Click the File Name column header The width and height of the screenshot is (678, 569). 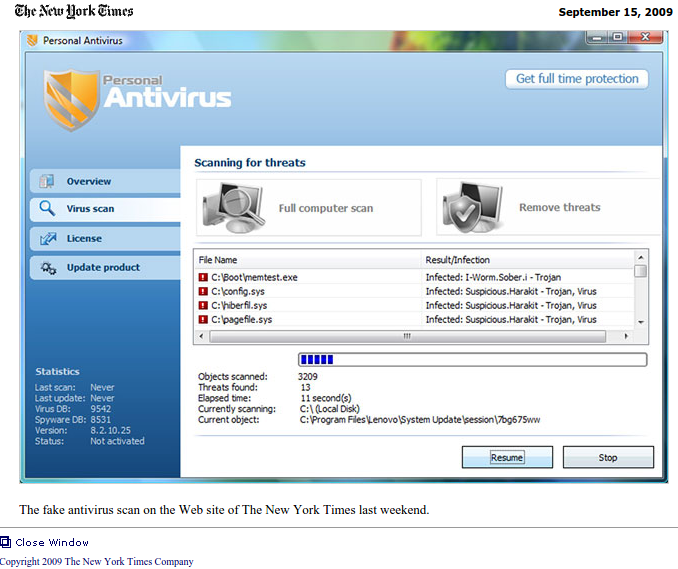pos(307,260)
